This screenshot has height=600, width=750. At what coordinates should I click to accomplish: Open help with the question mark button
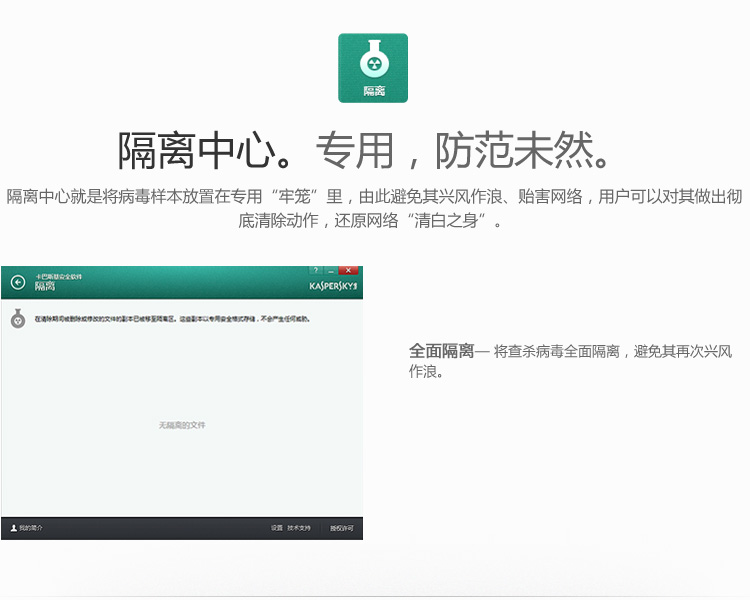click(315, 270)
